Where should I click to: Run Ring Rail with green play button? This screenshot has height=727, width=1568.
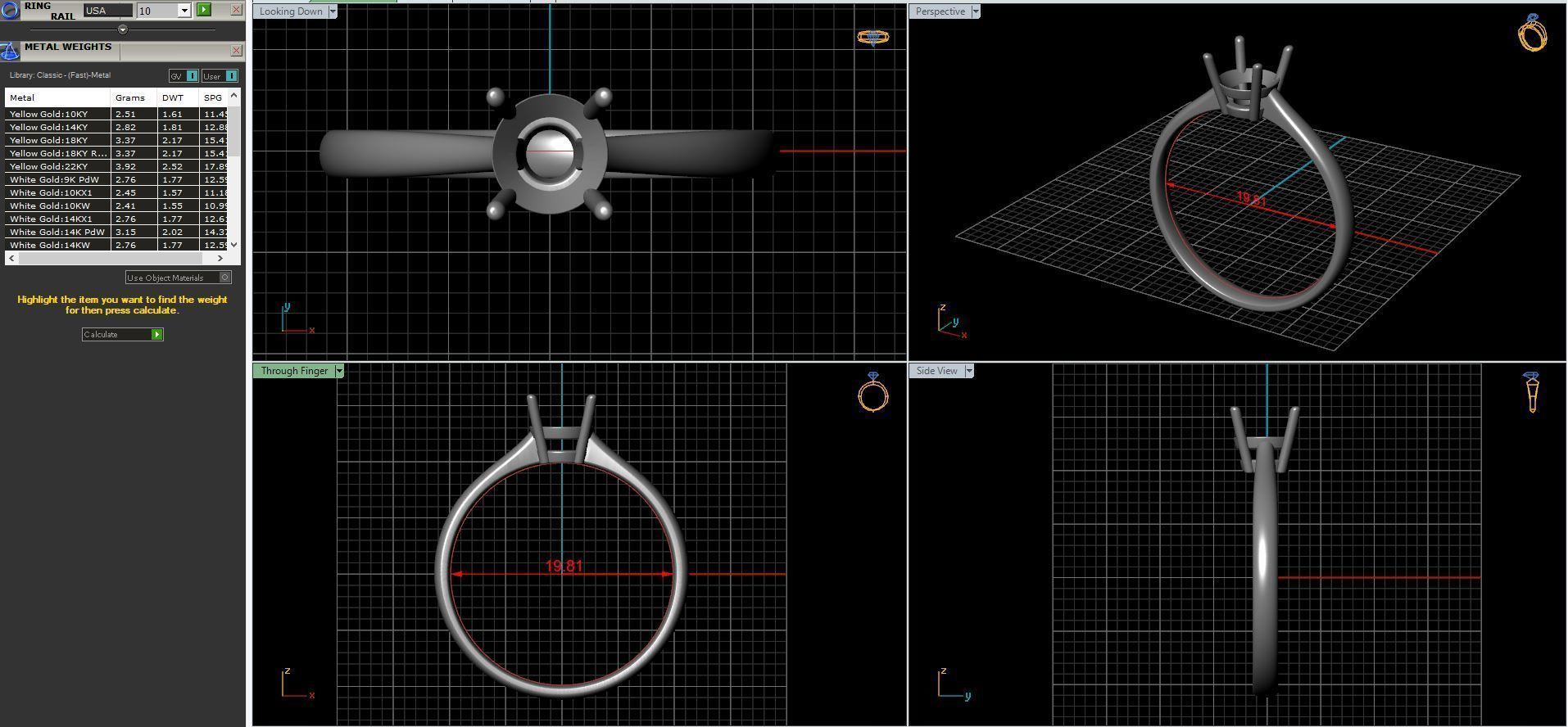[204, 10]
